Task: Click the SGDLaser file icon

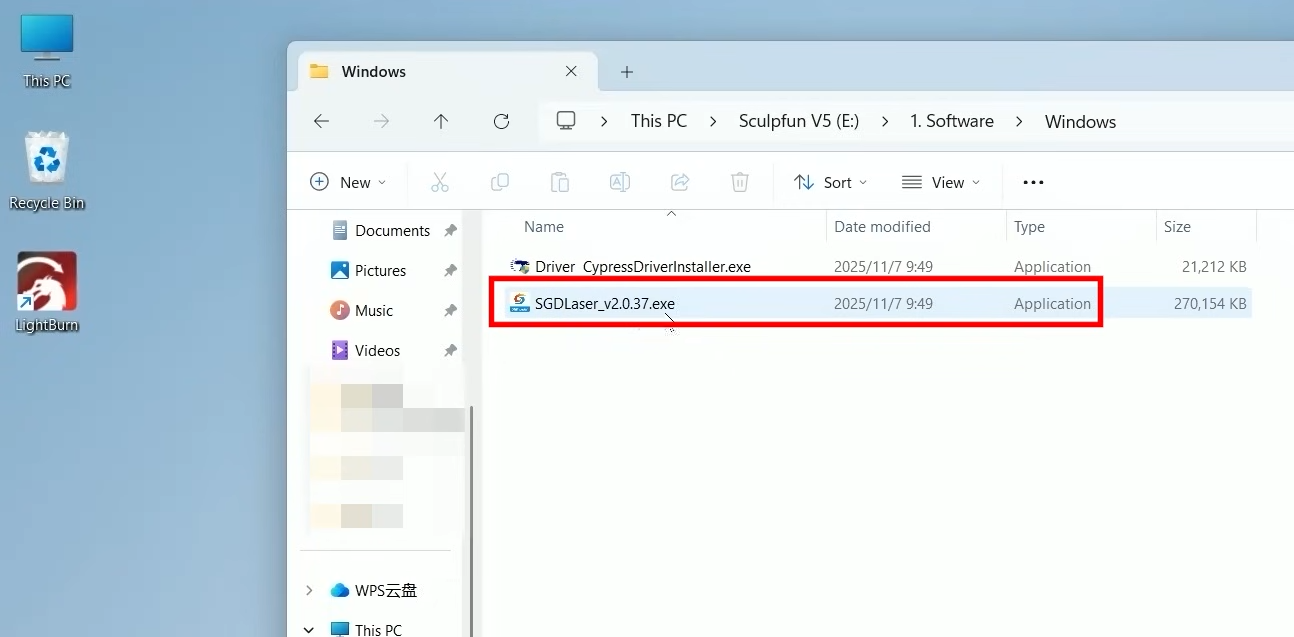Action: pyautogui.click(x=519, y=303)
